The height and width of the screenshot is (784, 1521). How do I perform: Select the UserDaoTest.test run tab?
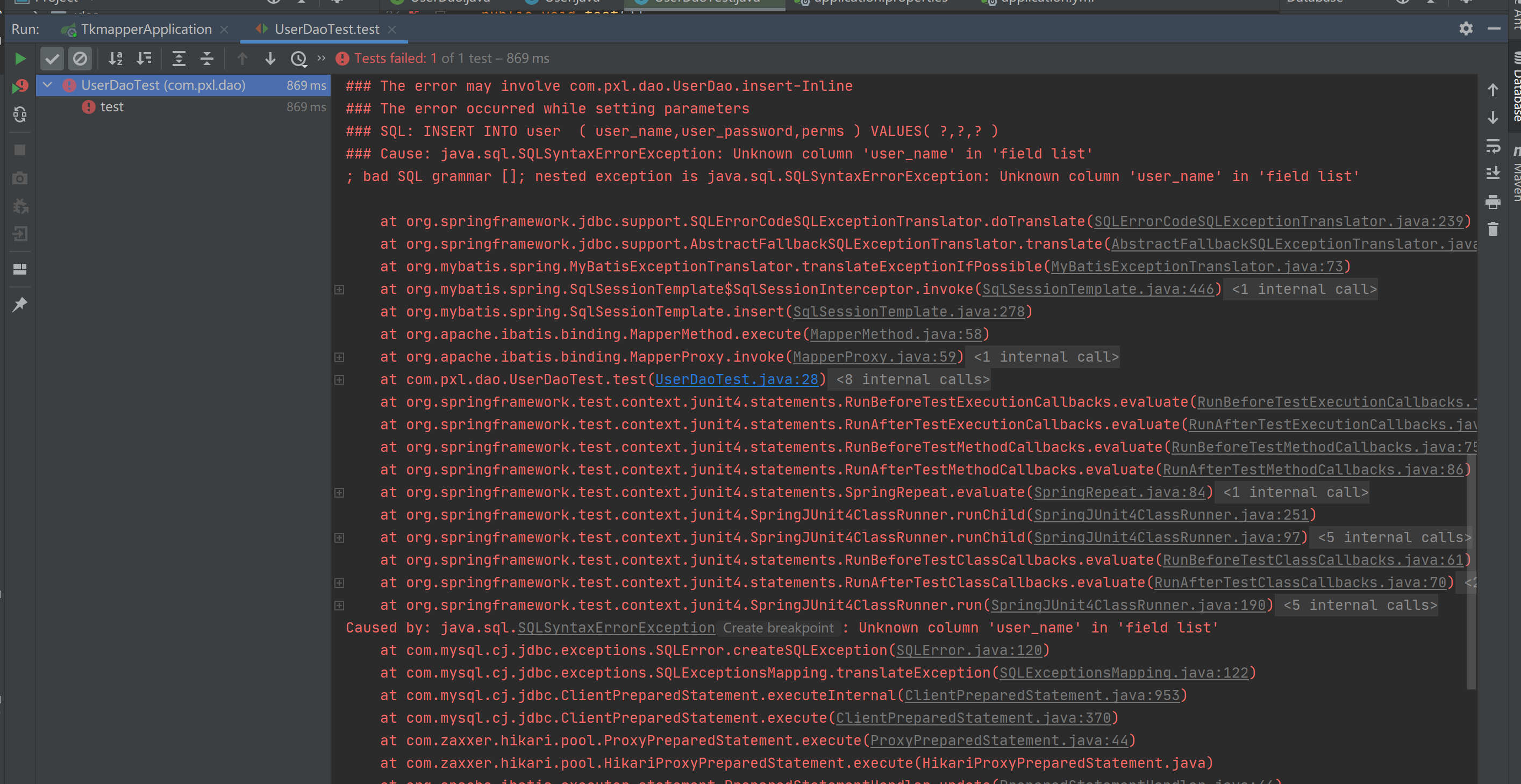click(x=326, y=29)
